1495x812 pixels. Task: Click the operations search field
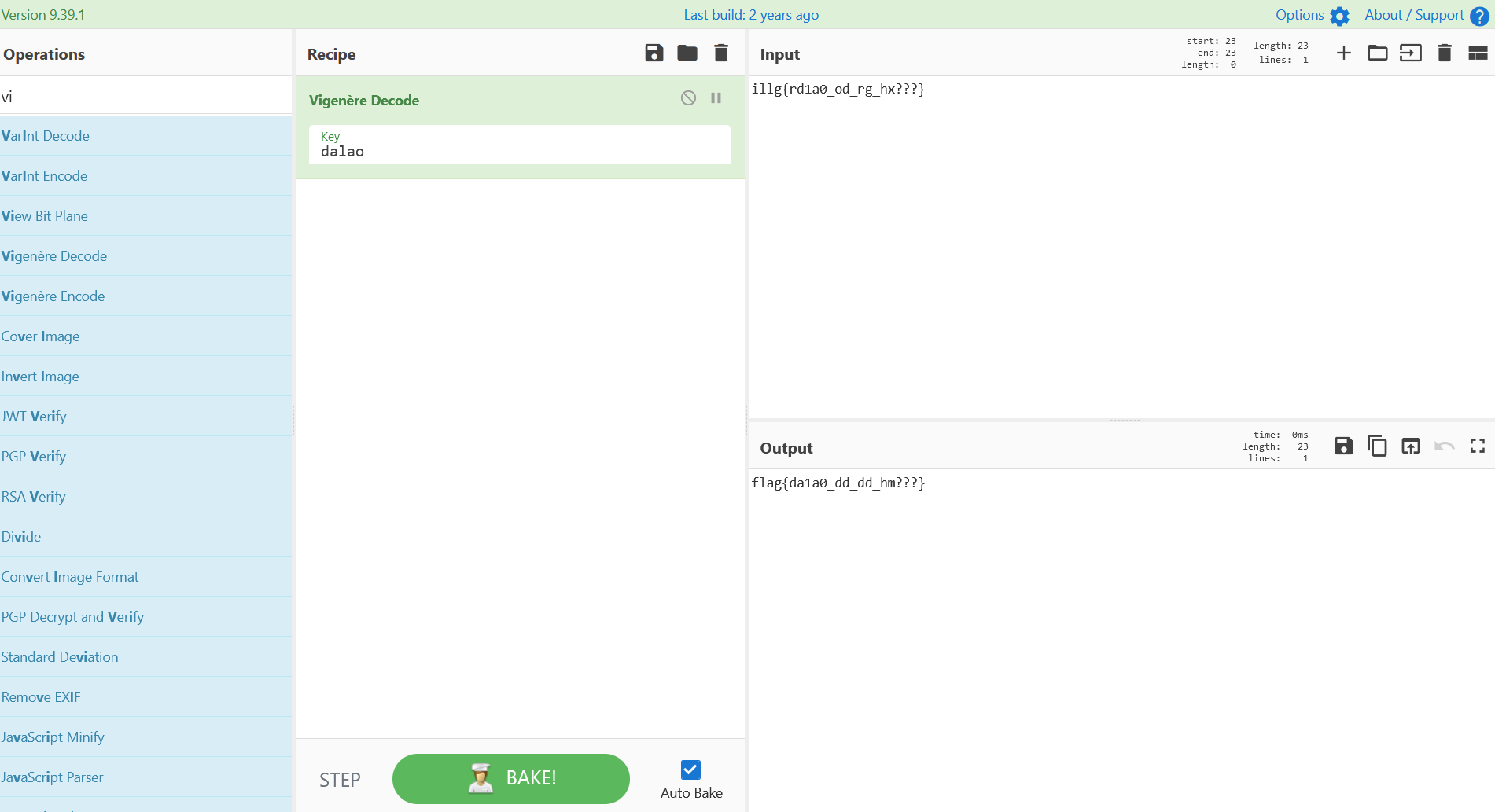[146, 97]
